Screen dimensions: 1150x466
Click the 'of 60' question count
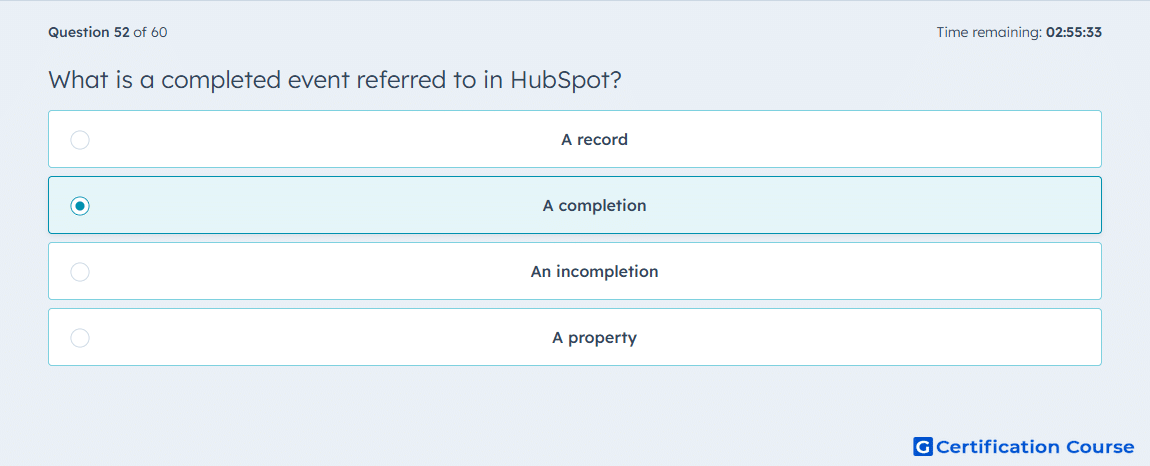point(150,32)
